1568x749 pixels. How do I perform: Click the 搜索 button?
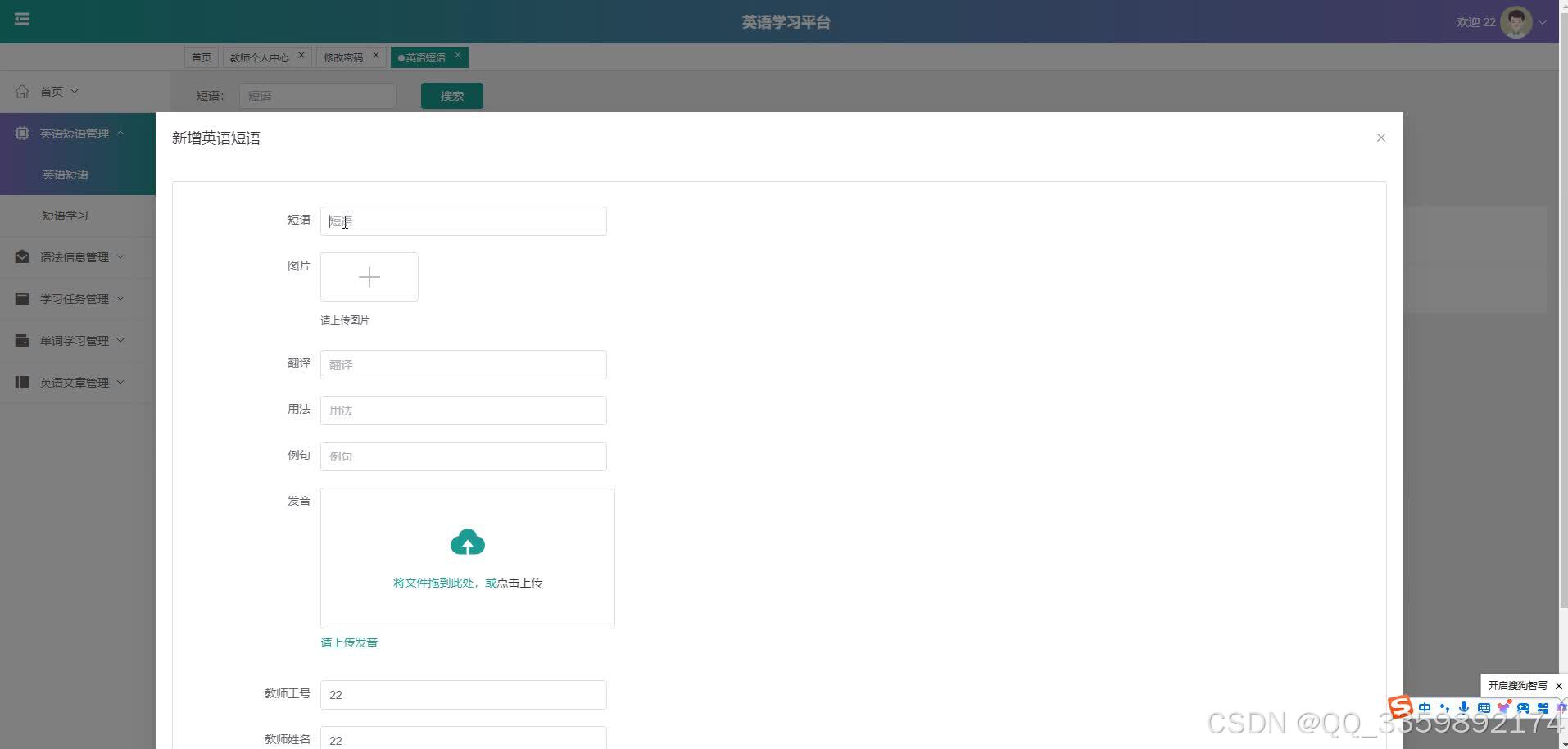[452, 96]
